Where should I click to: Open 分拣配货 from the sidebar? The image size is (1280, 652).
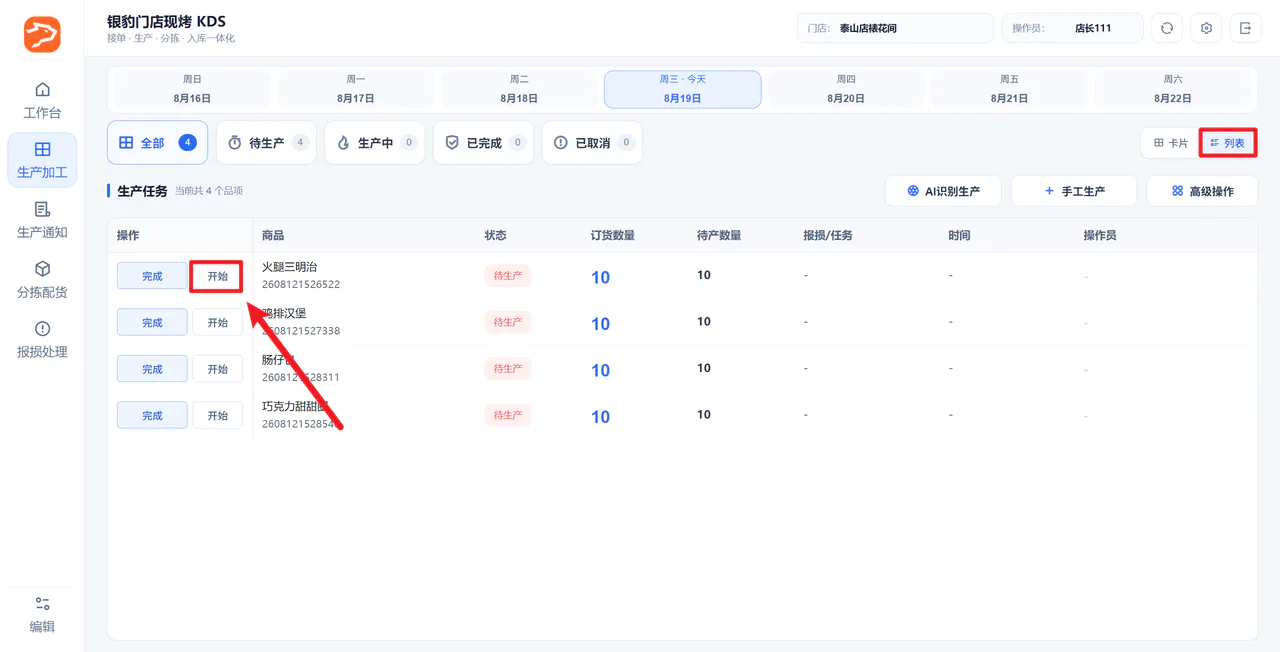tap(42, 280)
